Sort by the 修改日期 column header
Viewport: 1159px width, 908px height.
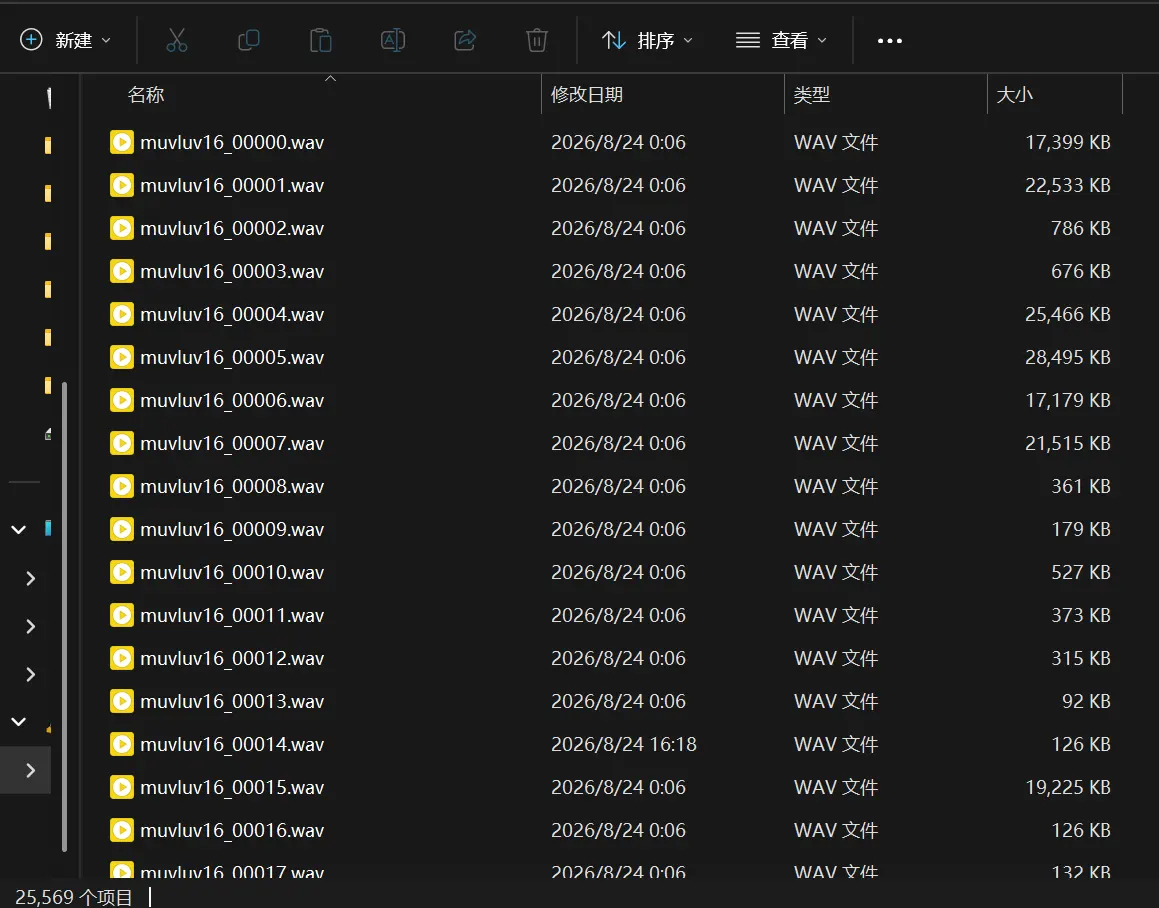[587, 95]
